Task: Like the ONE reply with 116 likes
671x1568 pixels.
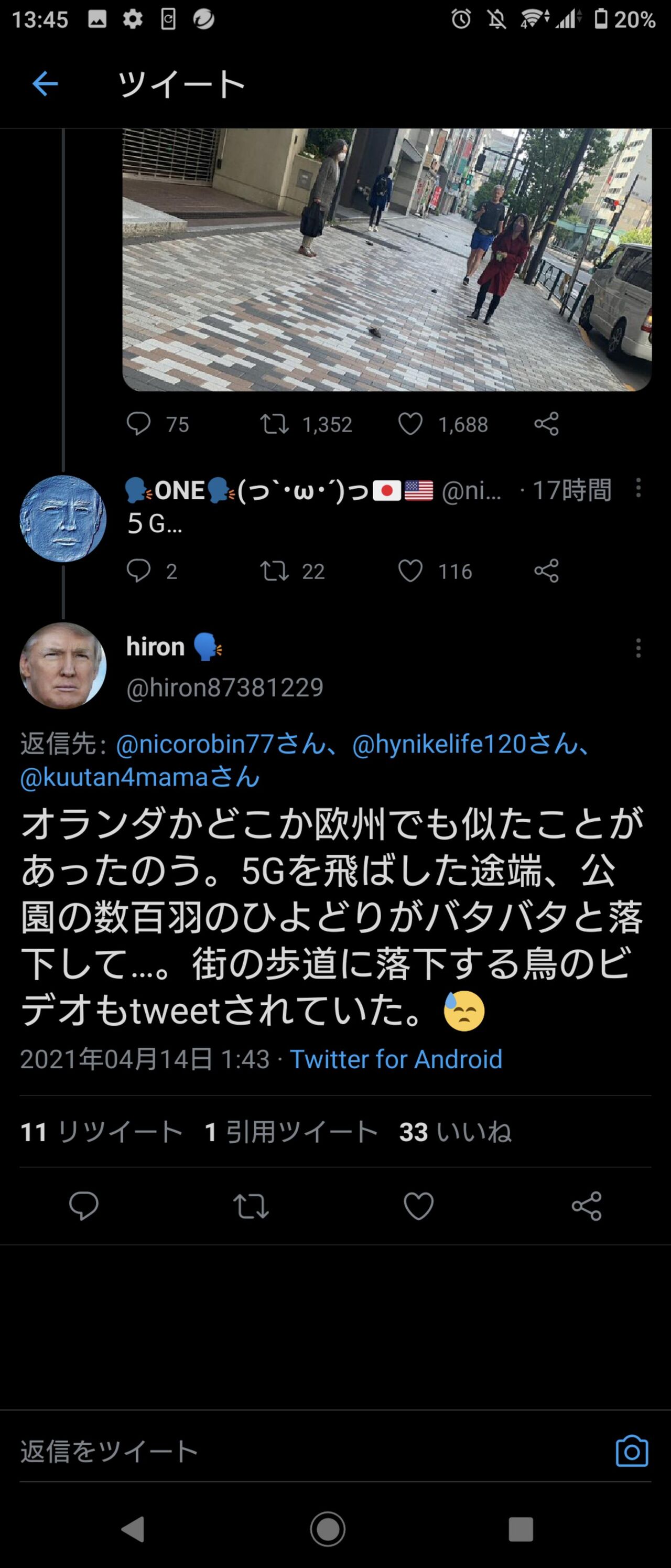Action: 410,571
